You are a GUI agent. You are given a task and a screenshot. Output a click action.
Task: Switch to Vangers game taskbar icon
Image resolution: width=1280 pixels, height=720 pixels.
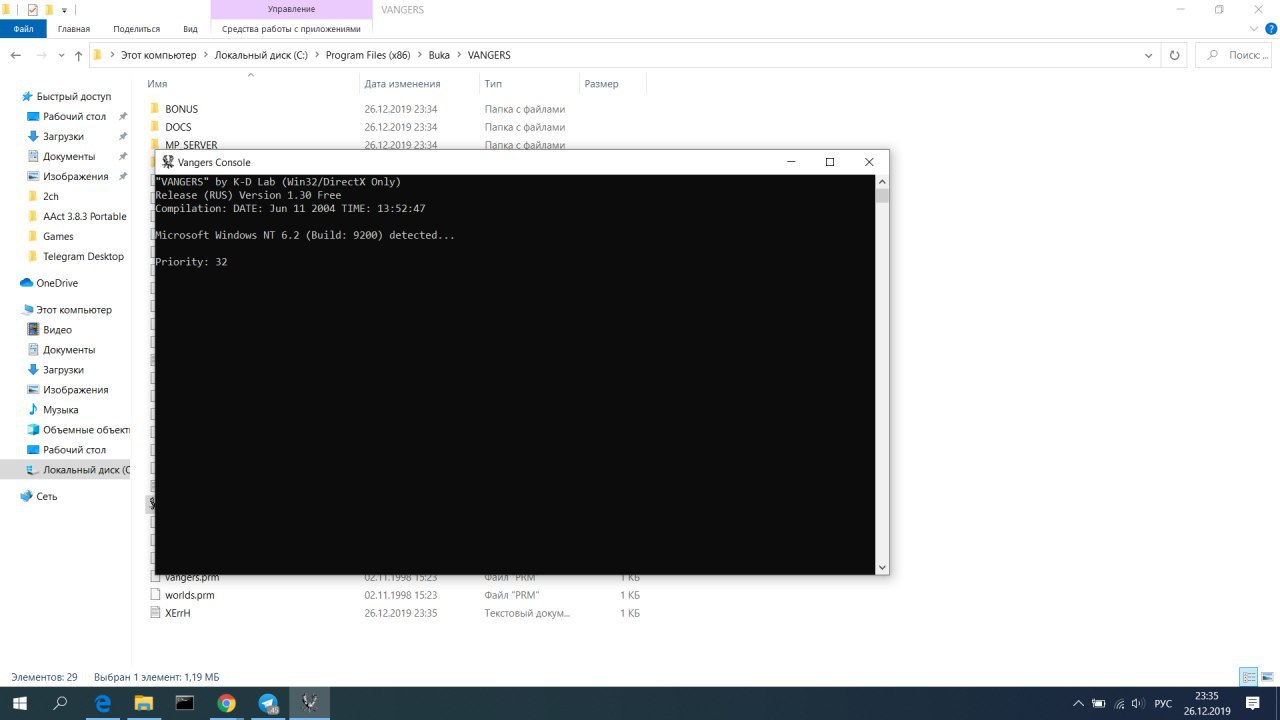(309, 703)
